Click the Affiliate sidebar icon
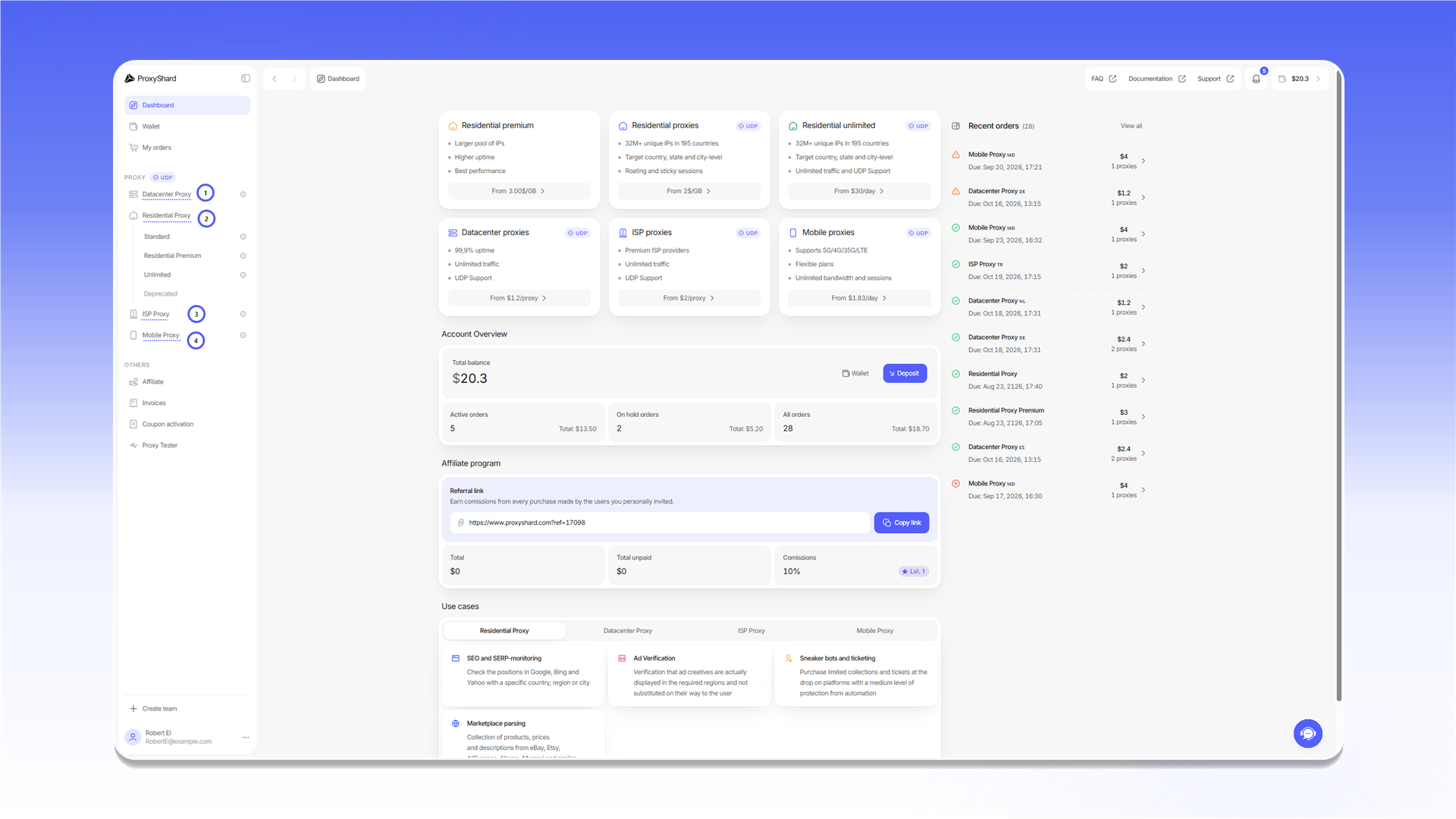 [x=133, y=381]
